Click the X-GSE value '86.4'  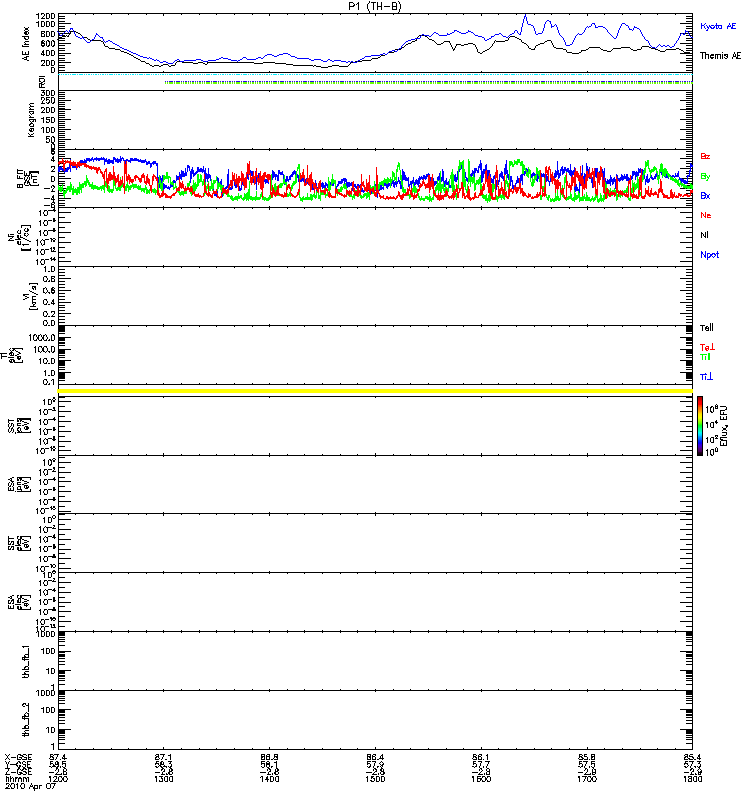(x=375, y=757)
